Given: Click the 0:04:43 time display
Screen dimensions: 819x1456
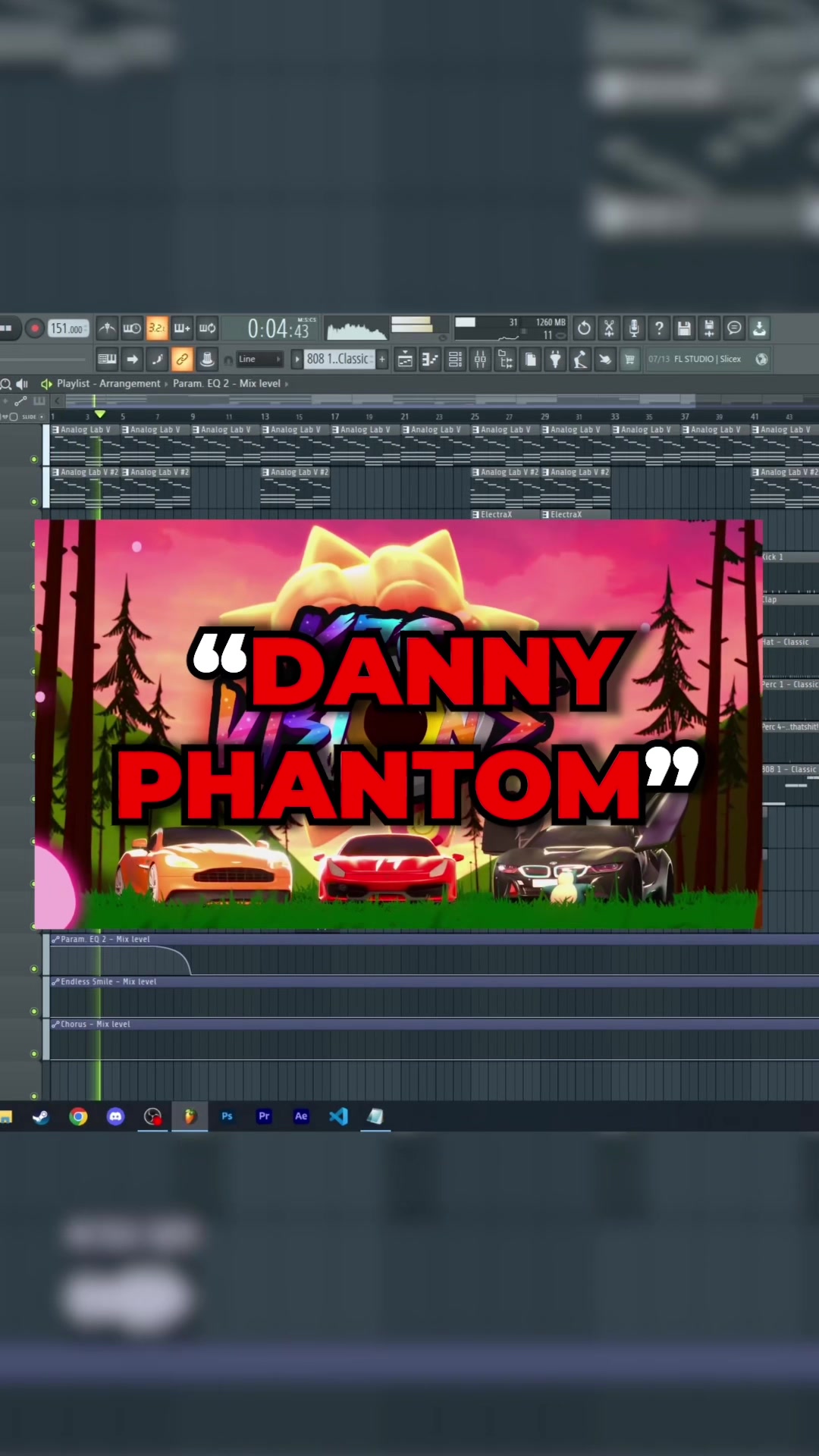Looking at the screenshot, I should (278, 328).
